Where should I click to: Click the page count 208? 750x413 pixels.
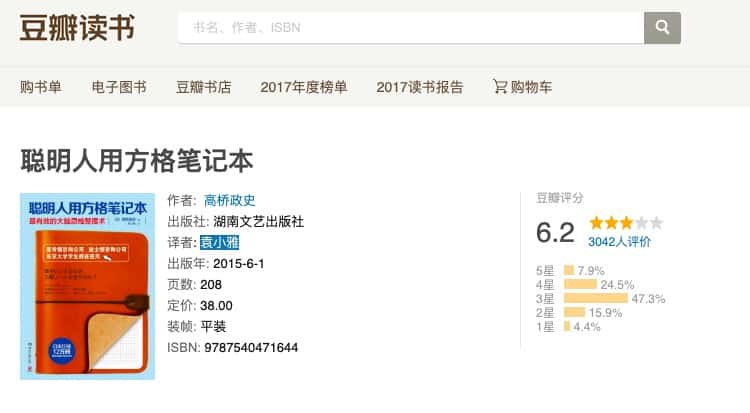pos(211,285)
